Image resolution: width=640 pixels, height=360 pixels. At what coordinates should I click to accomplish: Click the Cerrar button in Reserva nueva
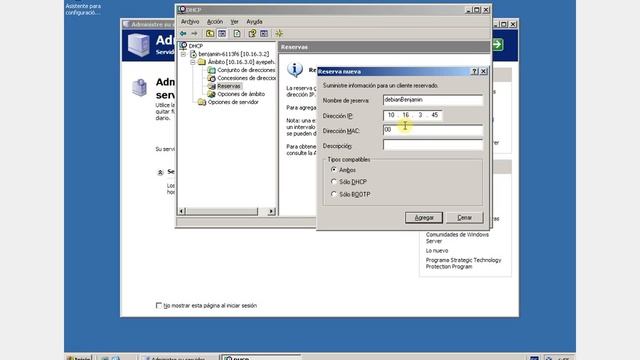coord(464,218)
